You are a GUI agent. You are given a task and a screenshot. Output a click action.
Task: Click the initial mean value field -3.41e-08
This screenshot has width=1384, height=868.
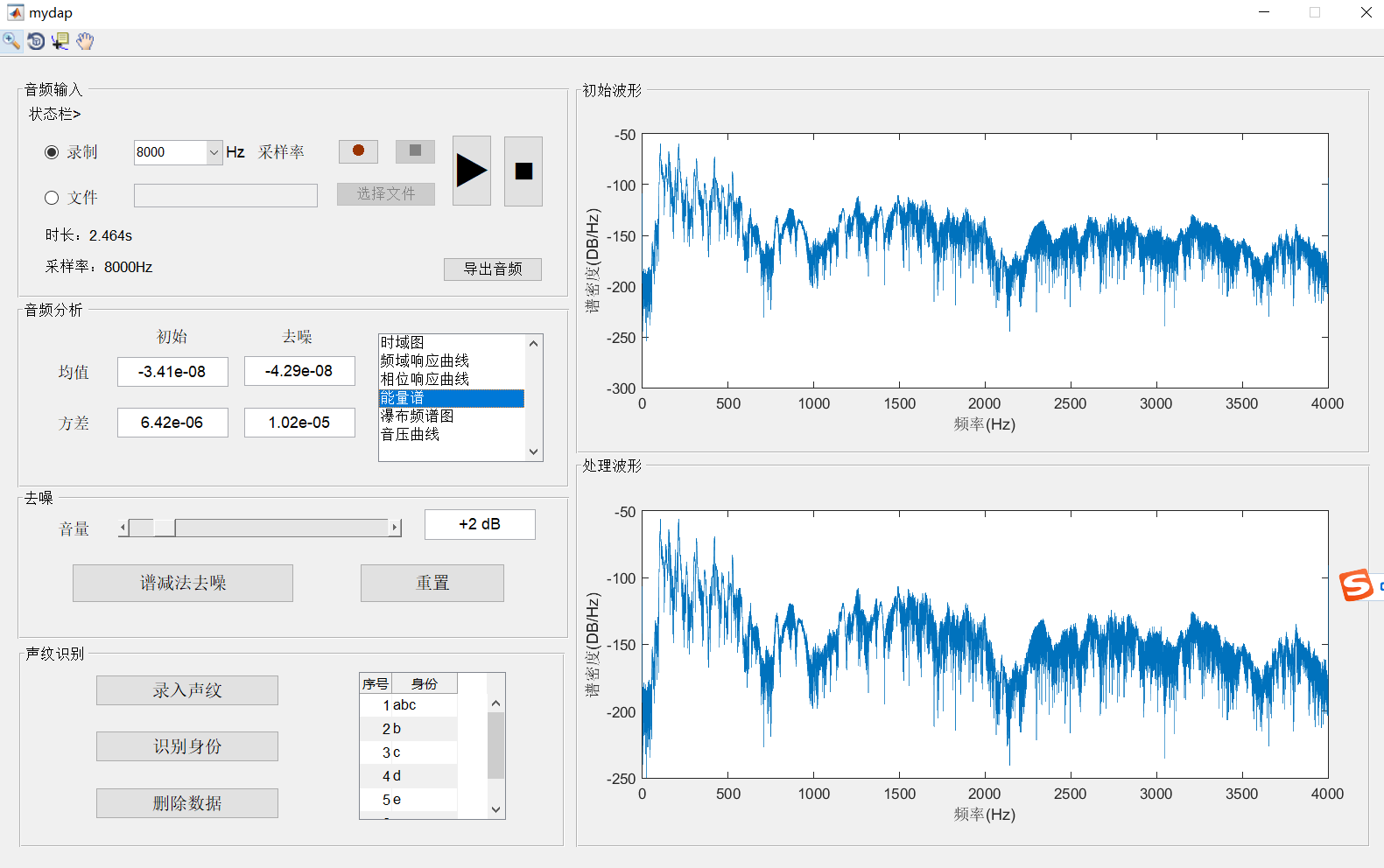pos(172,372)
